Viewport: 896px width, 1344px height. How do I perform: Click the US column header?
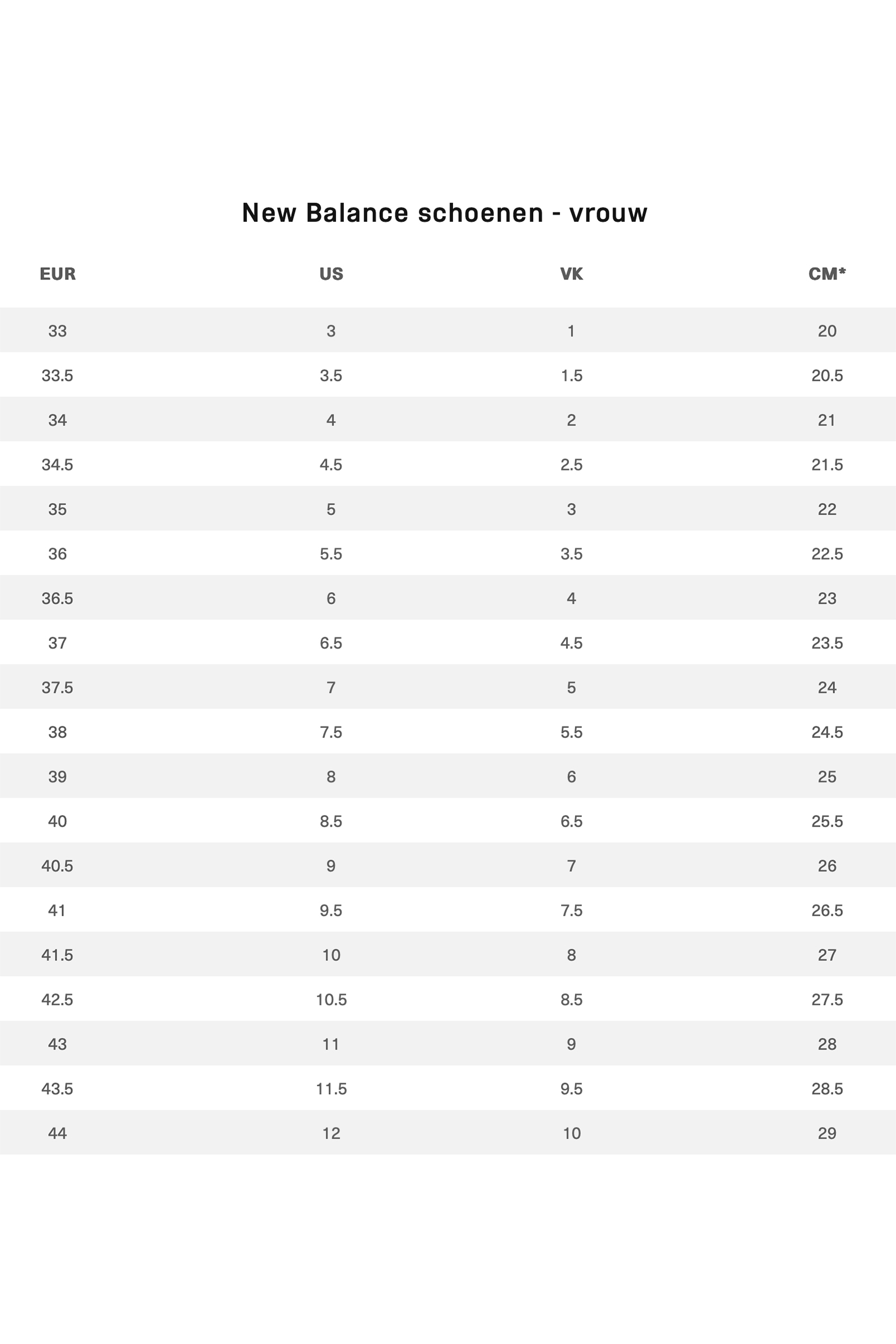(332, 274)
